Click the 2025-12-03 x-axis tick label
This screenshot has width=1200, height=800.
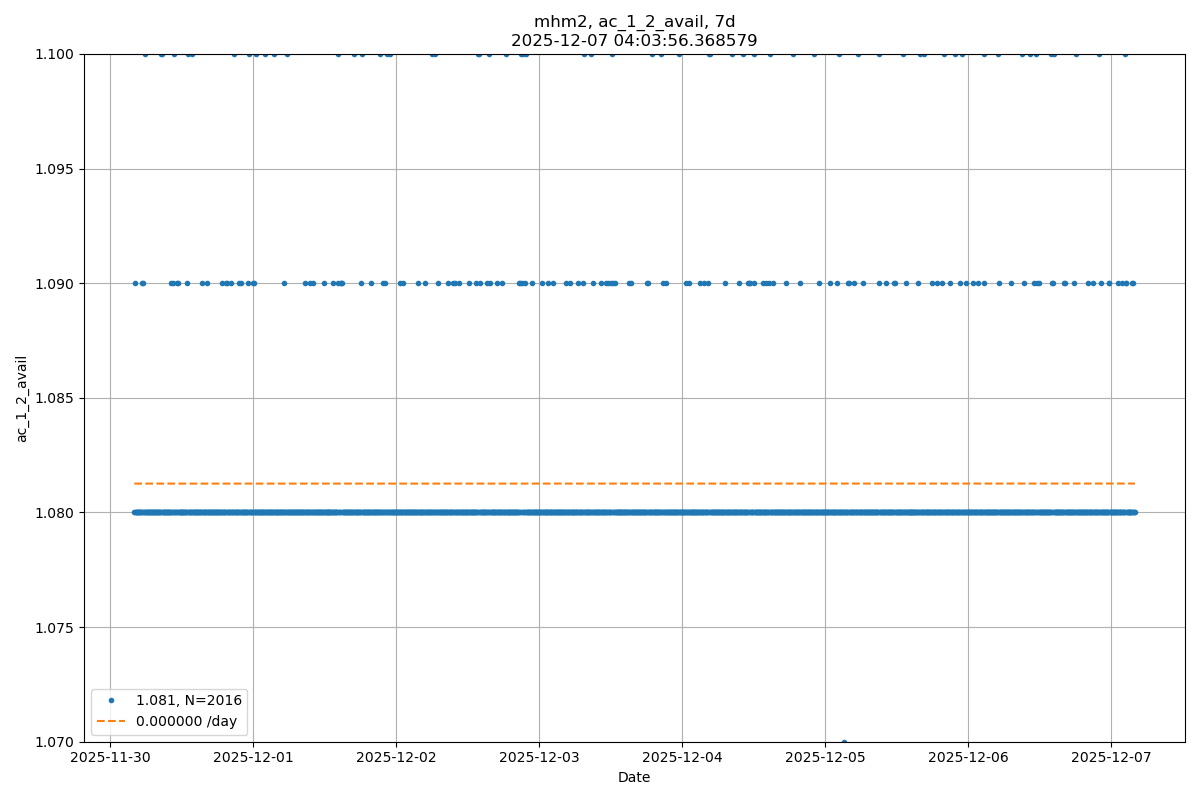pyautogui.click(x=539, y=758)
